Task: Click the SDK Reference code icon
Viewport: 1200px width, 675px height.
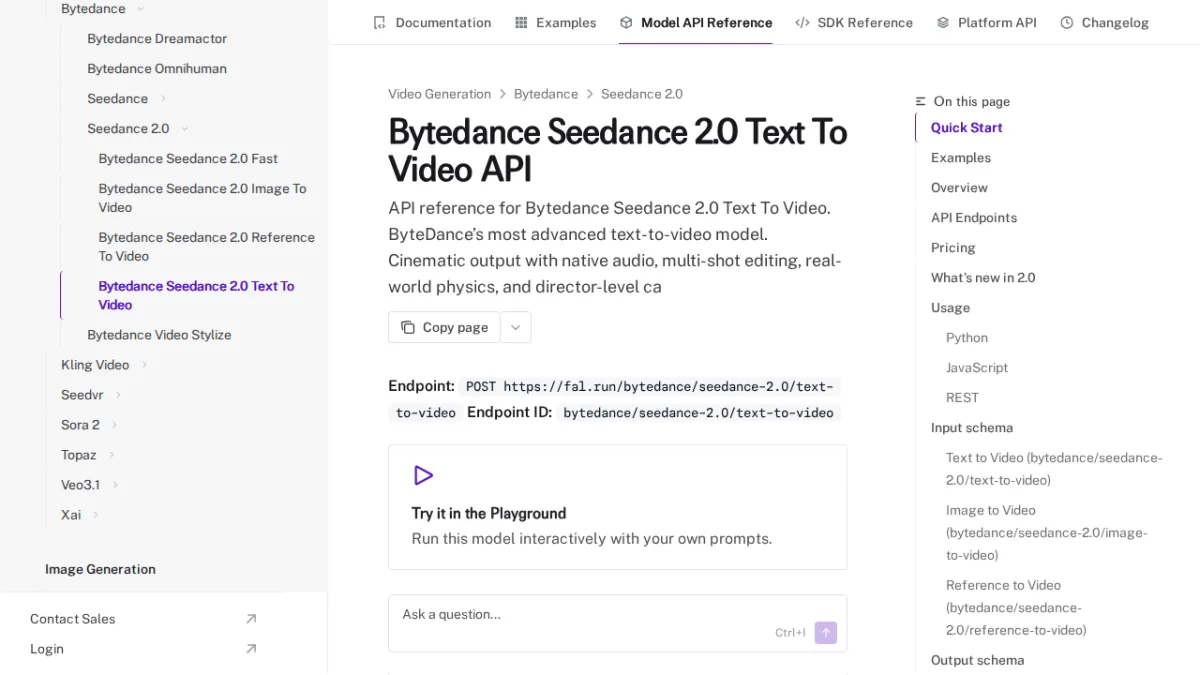Action: 802,22
